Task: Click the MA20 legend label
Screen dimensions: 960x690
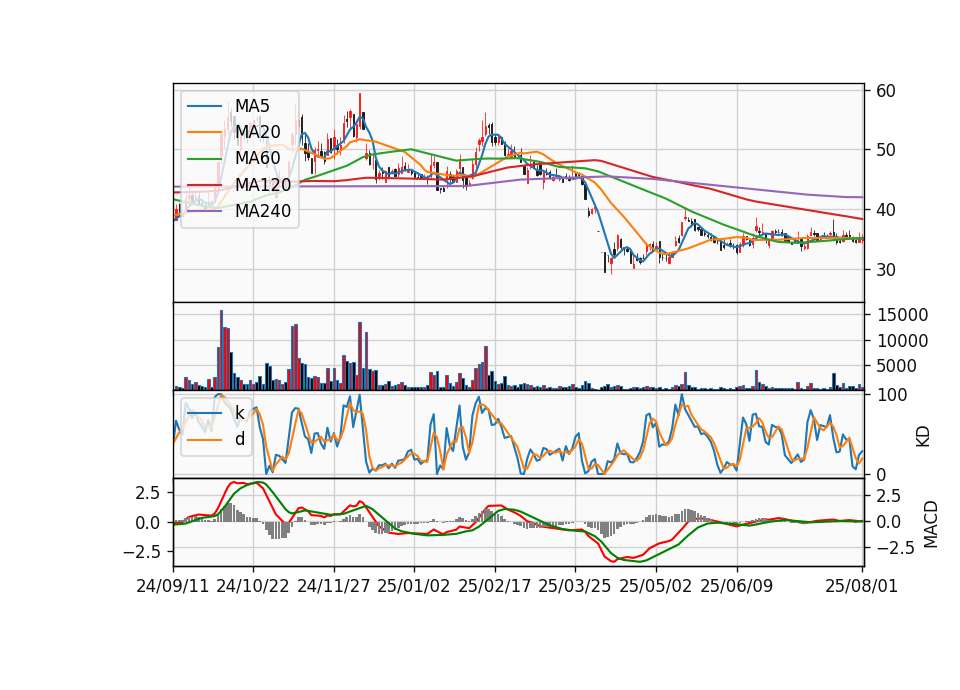Action: (258, 132)
